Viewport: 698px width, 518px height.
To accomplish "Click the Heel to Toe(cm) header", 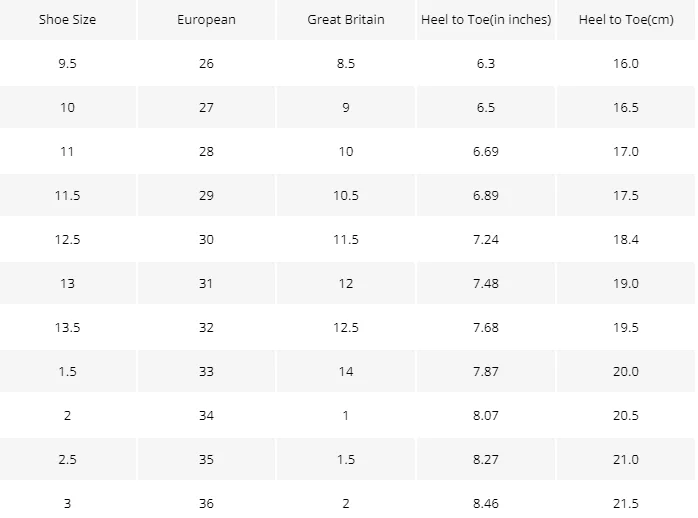I will (626, 20).
